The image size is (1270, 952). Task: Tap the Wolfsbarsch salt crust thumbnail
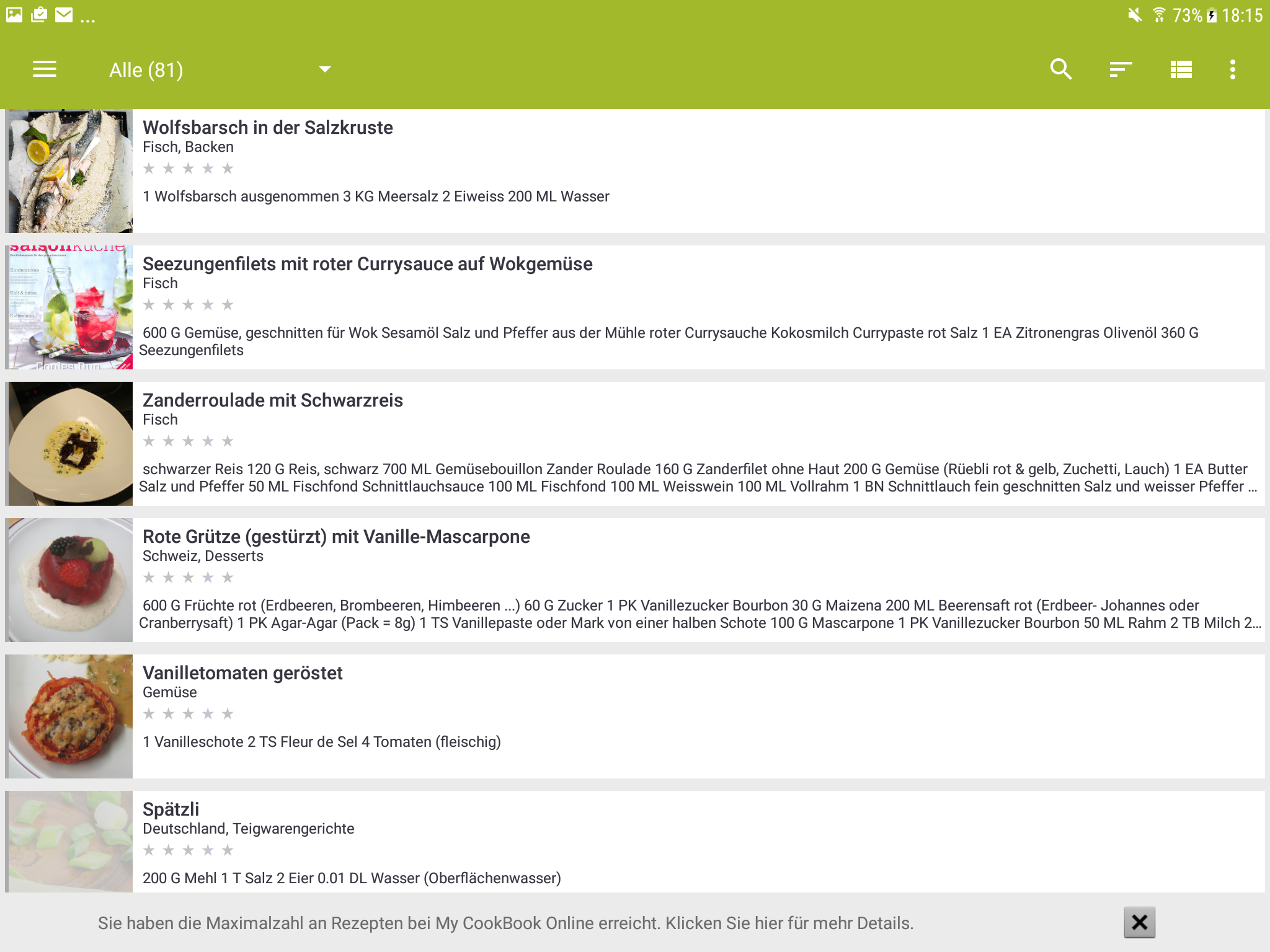click(70, 171)
